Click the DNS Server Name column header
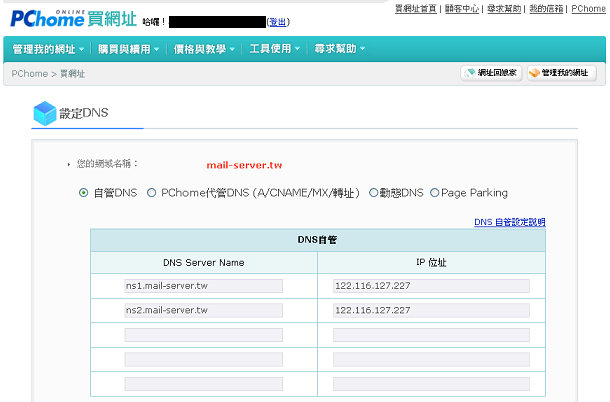 pyautogui.click(x=204, y=263)
